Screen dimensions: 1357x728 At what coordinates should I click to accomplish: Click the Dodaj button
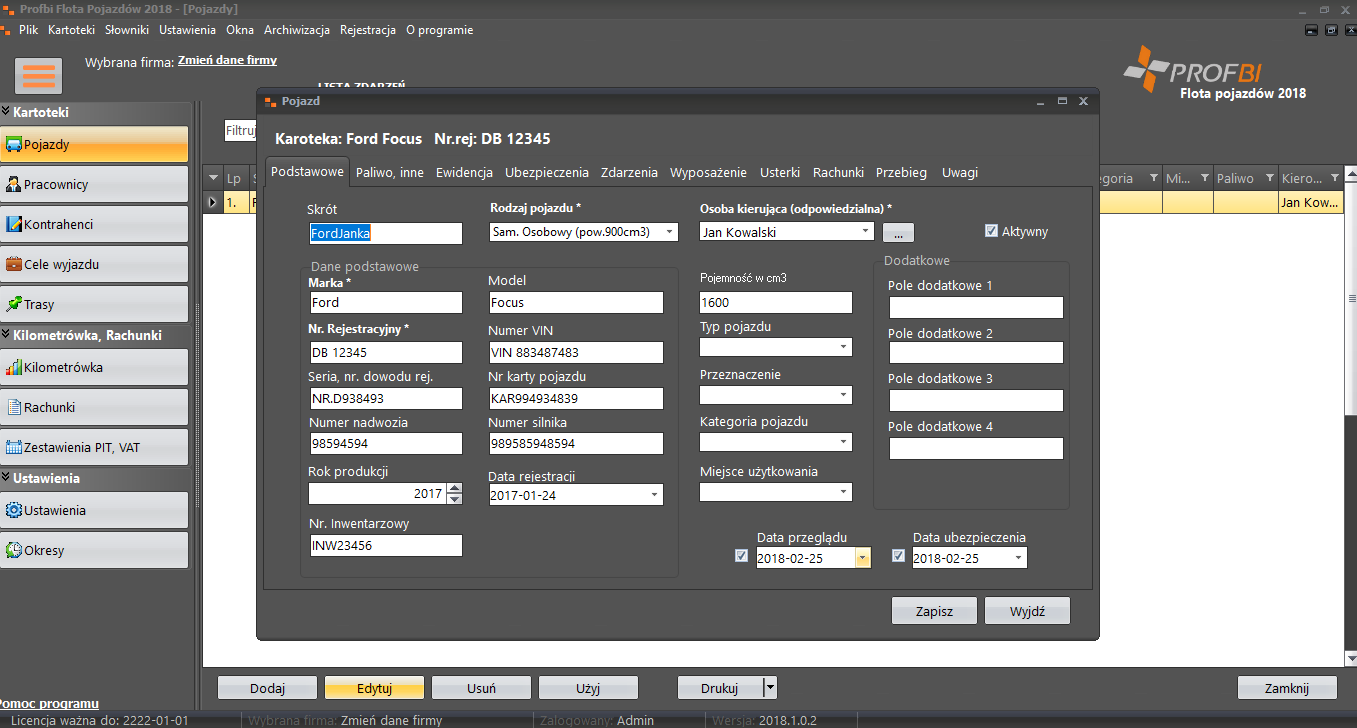coord(268,688)
